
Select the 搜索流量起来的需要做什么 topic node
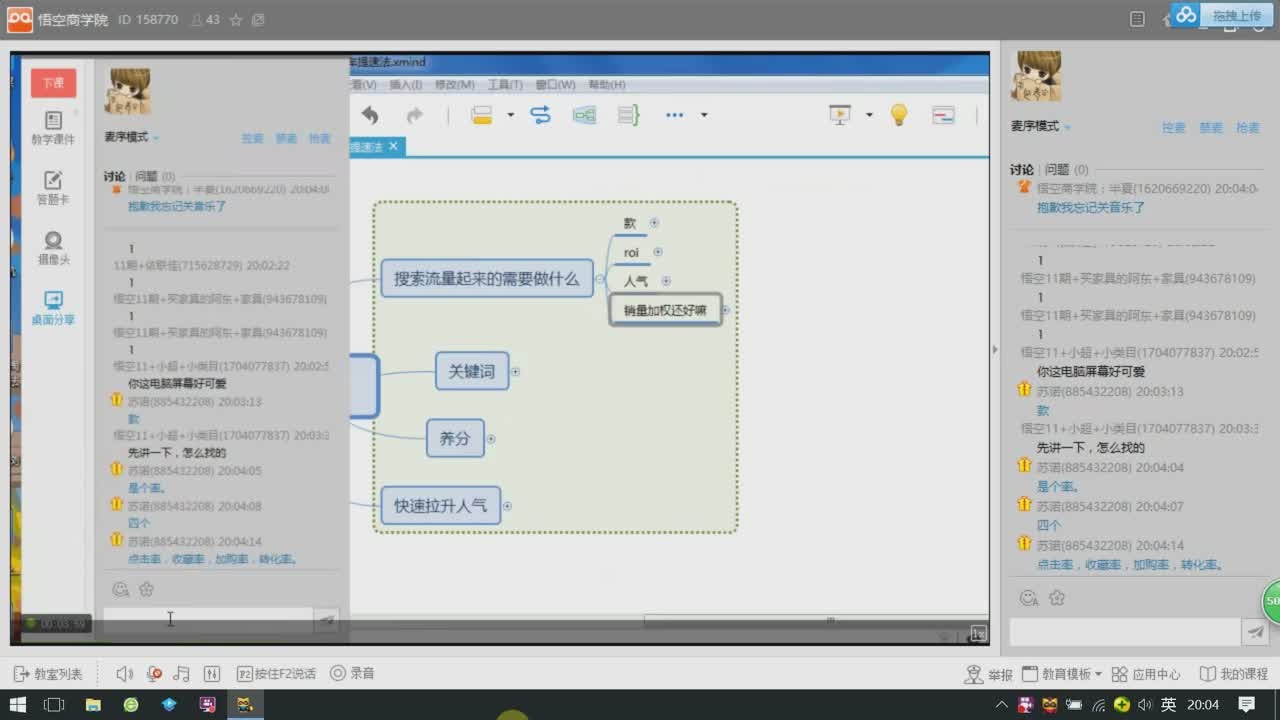click(x=487, y=279)
